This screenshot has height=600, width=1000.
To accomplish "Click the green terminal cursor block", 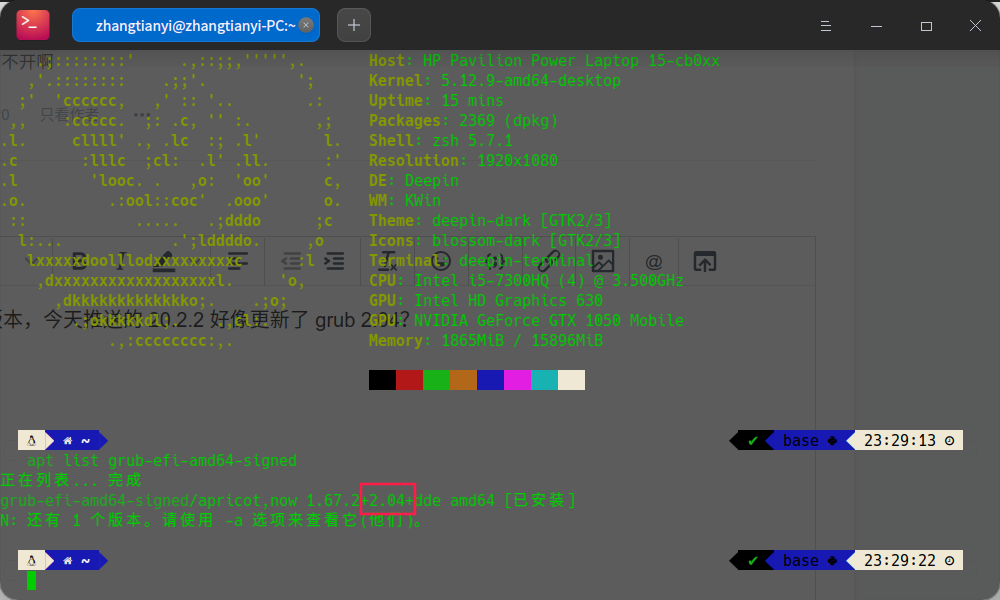I will click(31, 580).
